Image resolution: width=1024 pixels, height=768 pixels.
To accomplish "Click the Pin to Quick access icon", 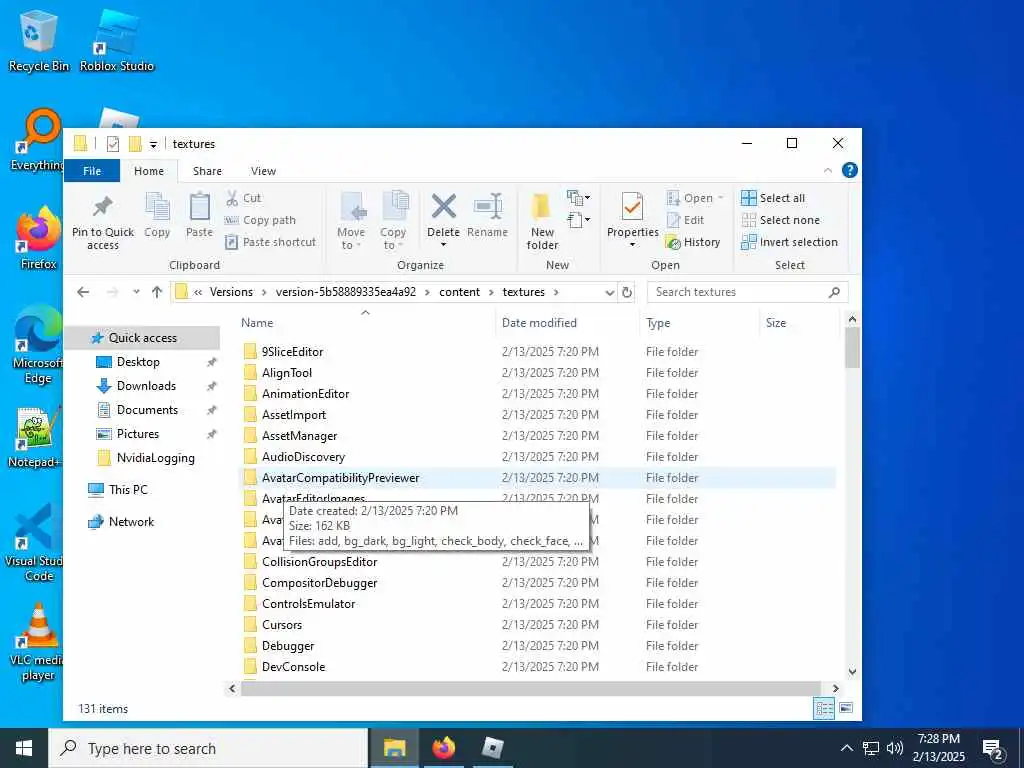I will 103,207.
